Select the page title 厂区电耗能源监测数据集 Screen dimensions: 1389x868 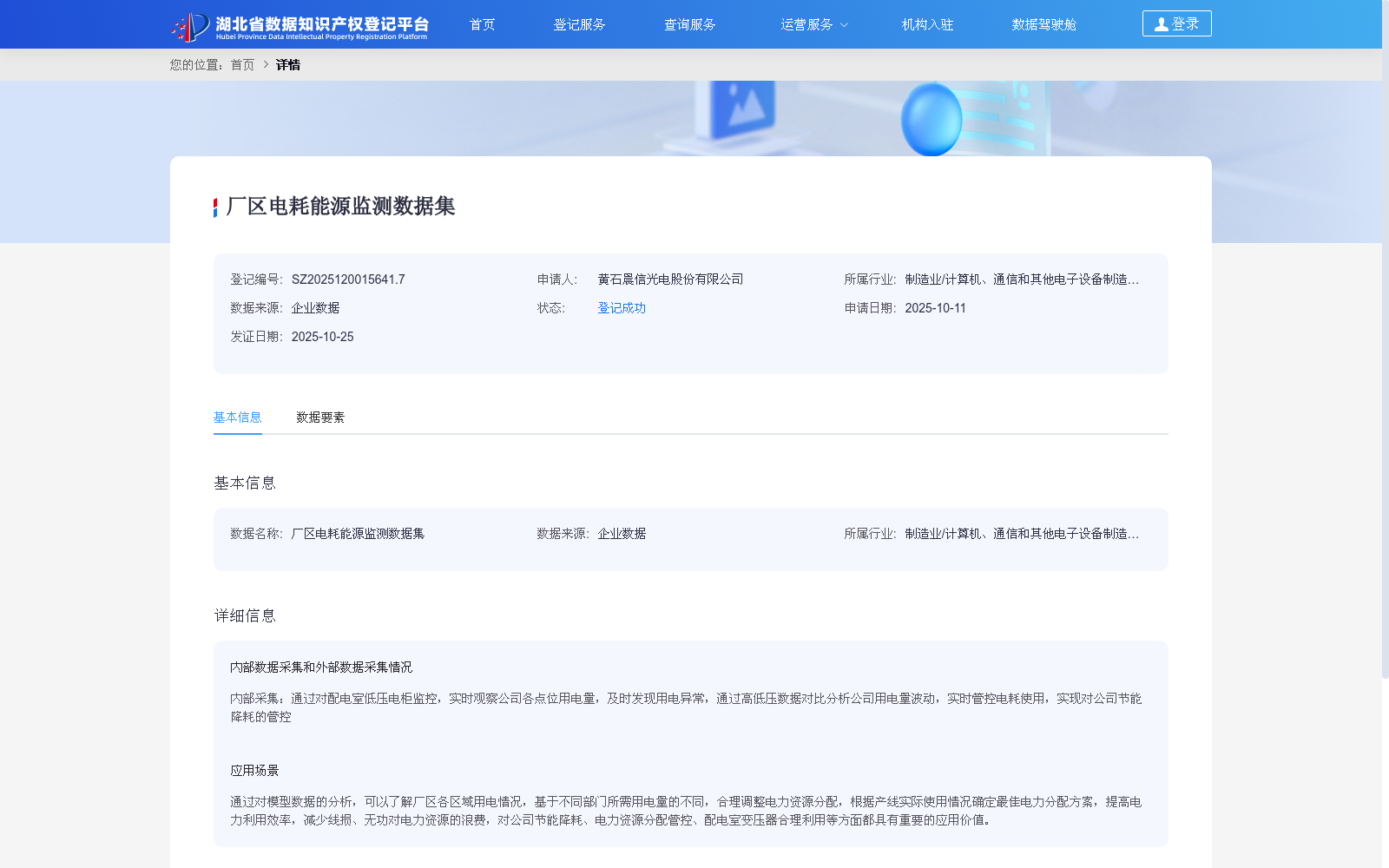tap(340, 207)
